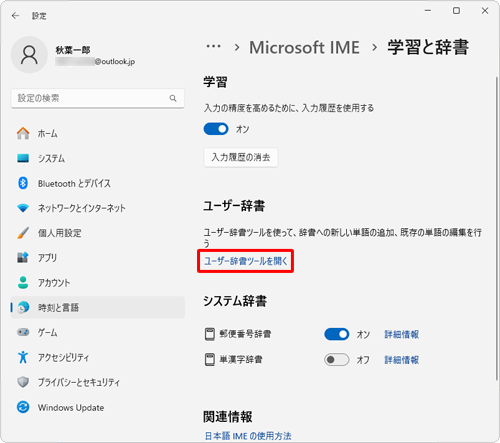Click the 学習と辞書 breadcrumb title
Screen dimensions: 500x443
coord(428,47)
